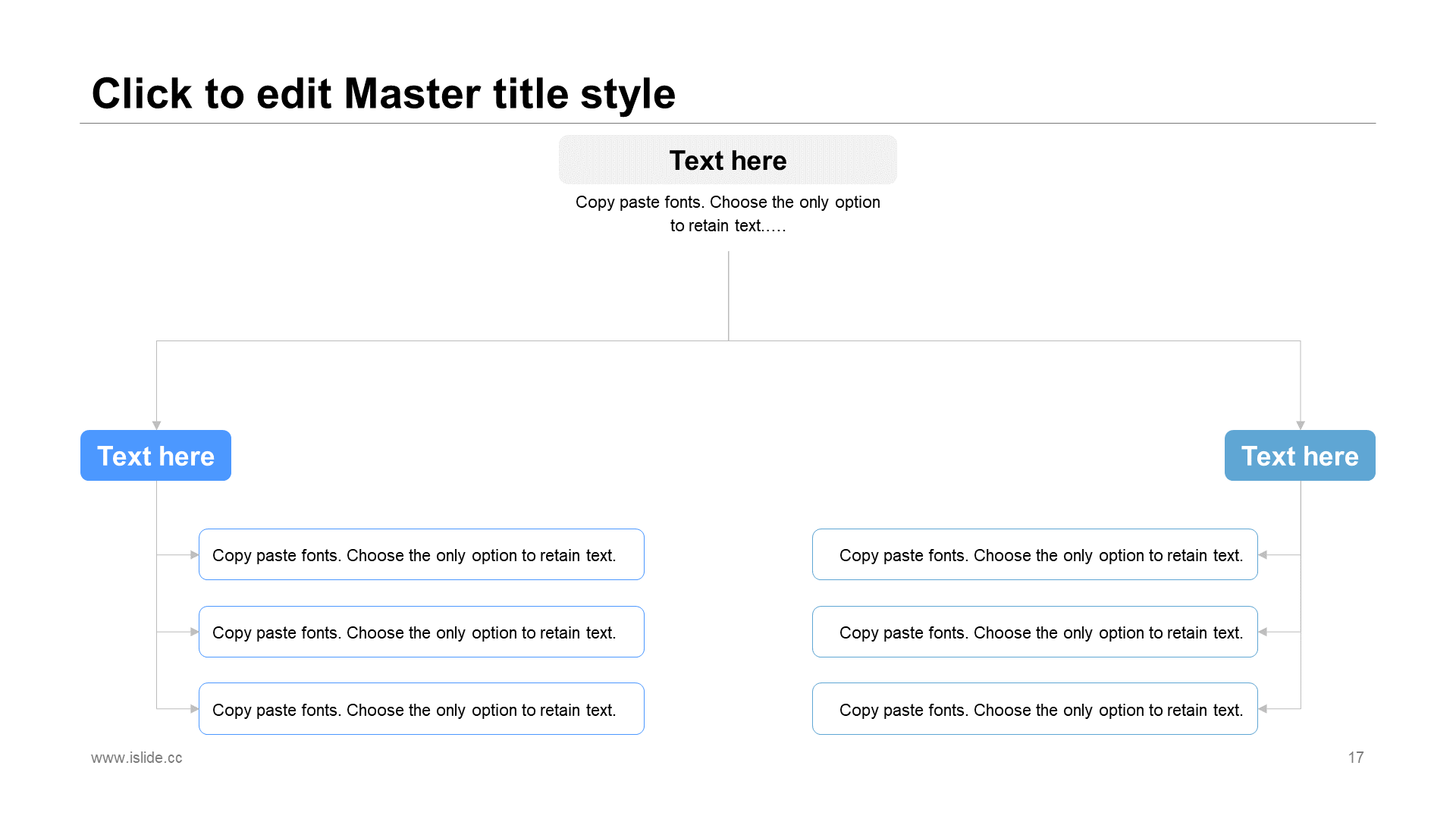Click the arrowhead entering the middle-right text box
The image size is (1456, 819).
1263,632
